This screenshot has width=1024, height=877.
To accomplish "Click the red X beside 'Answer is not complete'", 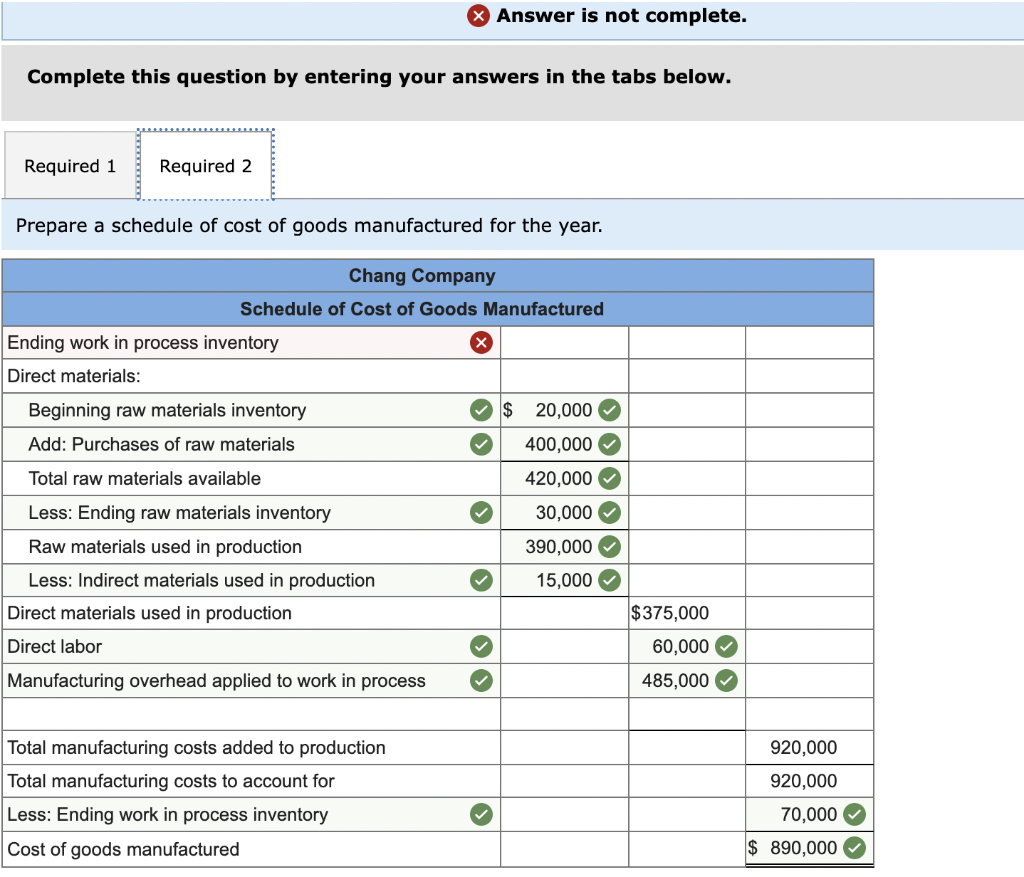I will coord(479,15).
